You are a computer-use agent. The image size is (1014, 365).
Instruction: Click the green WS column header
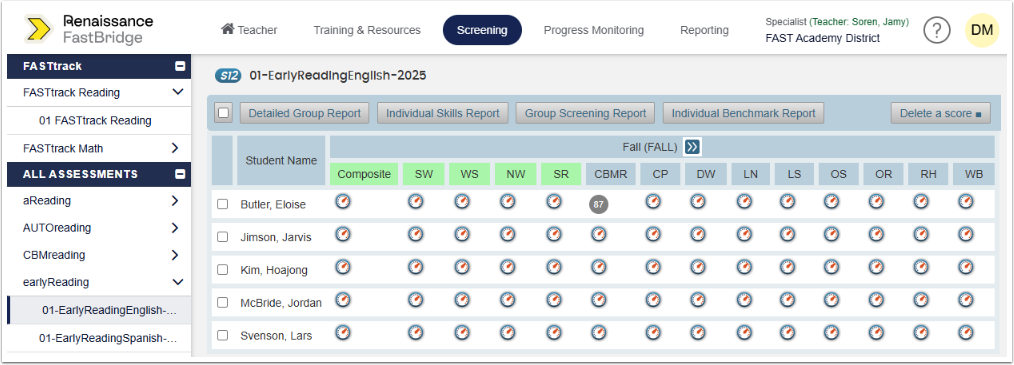coord(469,174)
